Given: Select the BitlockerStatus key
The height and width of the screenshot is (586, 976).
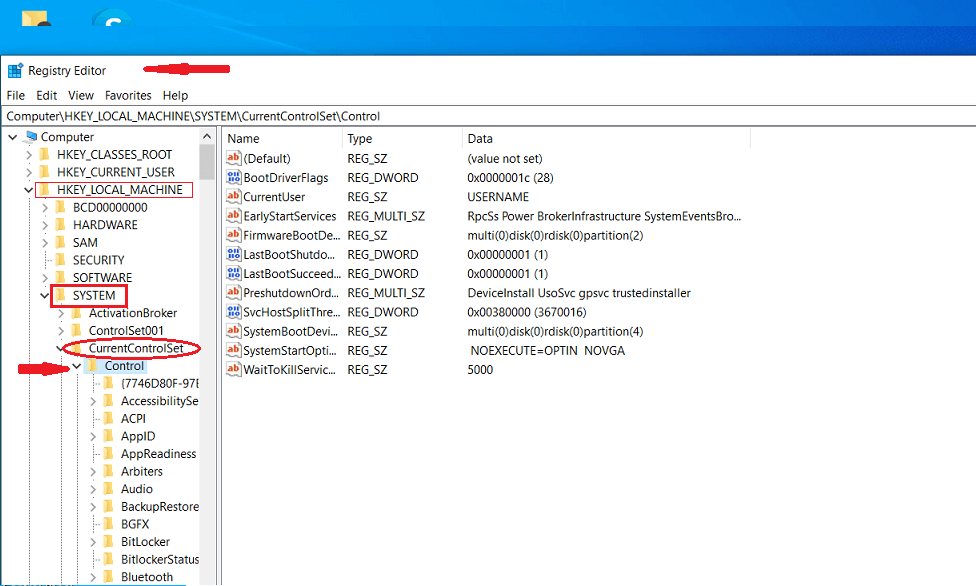Looking at the screenshot, I should 159,559.
